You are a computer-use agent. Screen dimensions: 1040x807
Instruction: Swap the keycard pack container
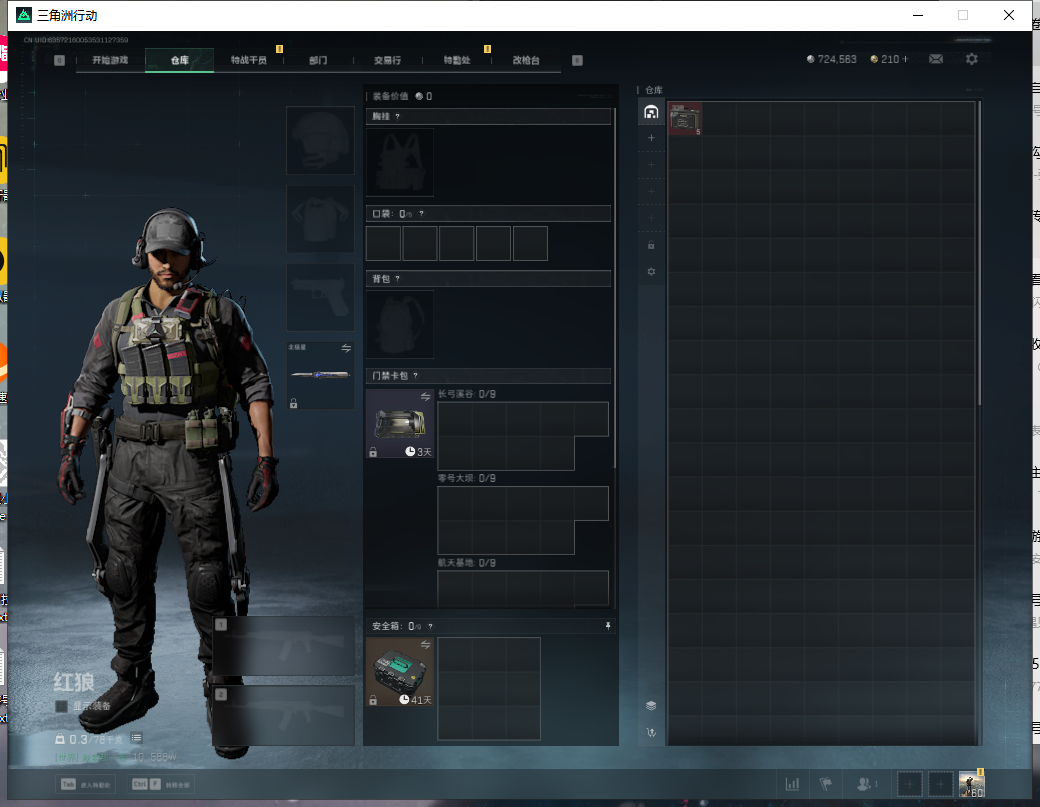click(426, 396)
